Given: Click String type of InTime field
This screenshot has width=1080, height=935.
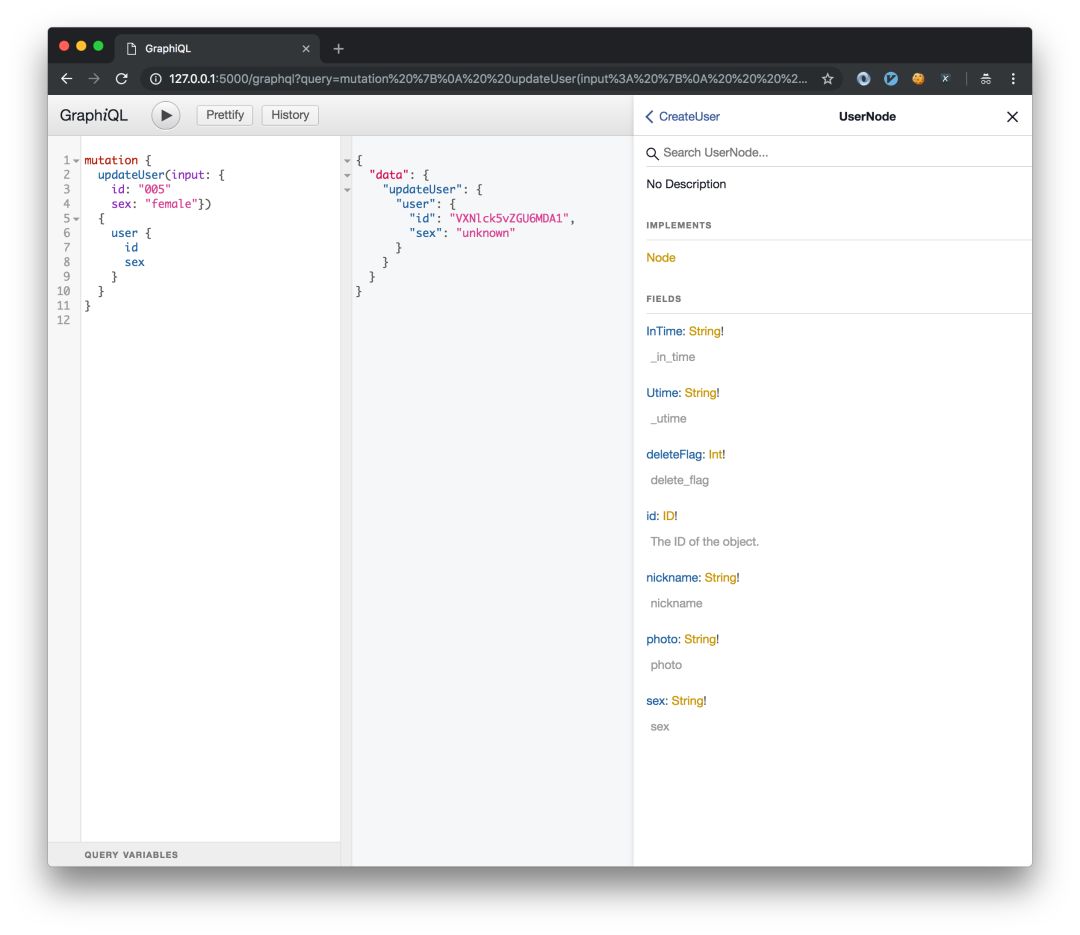Looking at the screenshot, I should tap(704, 331).
